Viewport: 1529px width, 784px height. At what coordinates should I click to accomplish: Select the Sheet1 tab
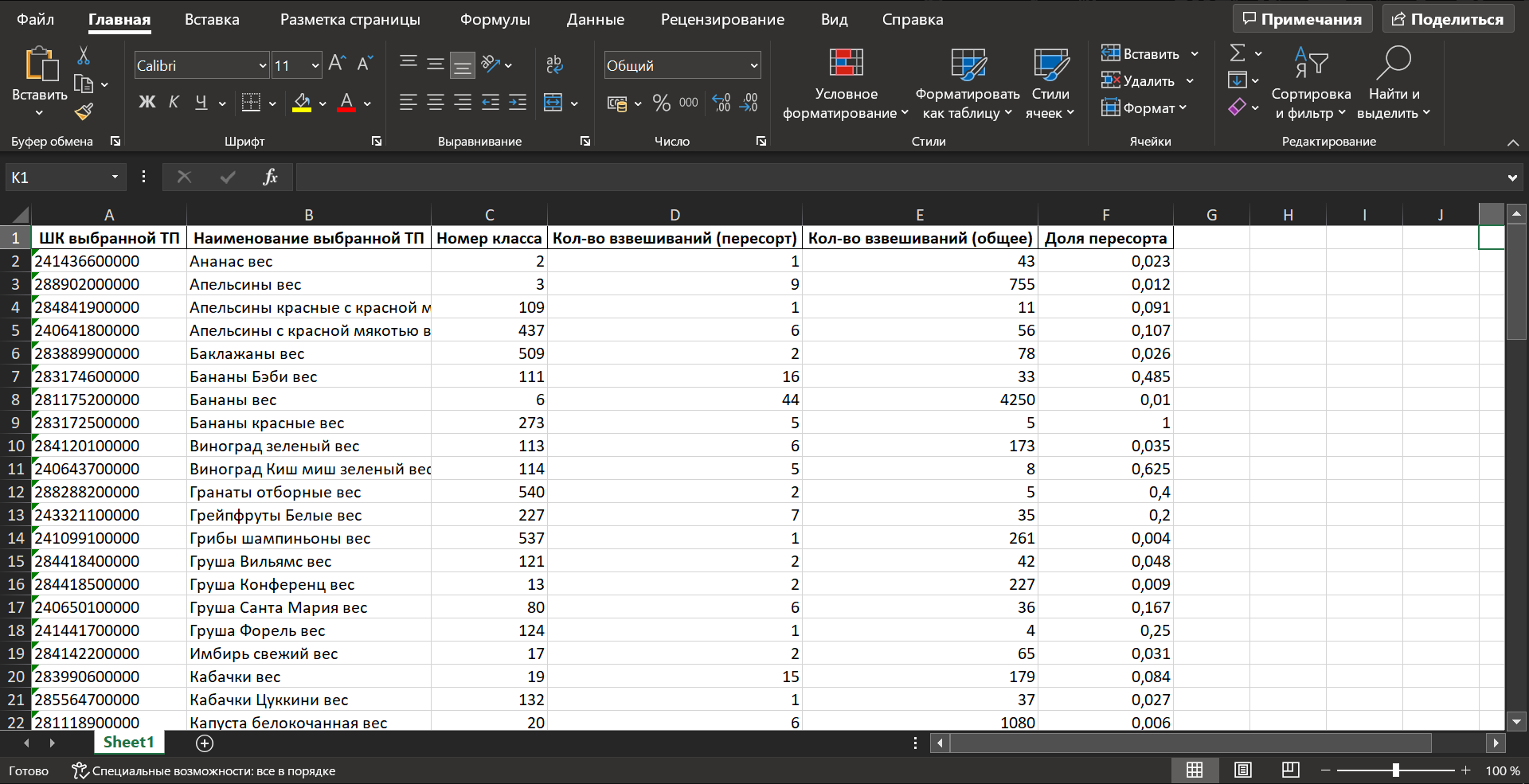coord(129,743)
